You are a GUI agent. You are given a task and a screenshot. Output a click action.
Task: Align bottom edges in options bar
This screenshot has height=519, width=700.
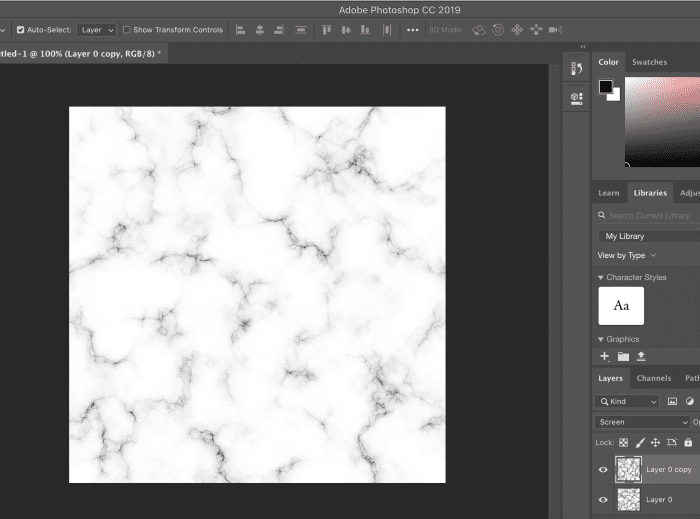click(x=365, y=30)
